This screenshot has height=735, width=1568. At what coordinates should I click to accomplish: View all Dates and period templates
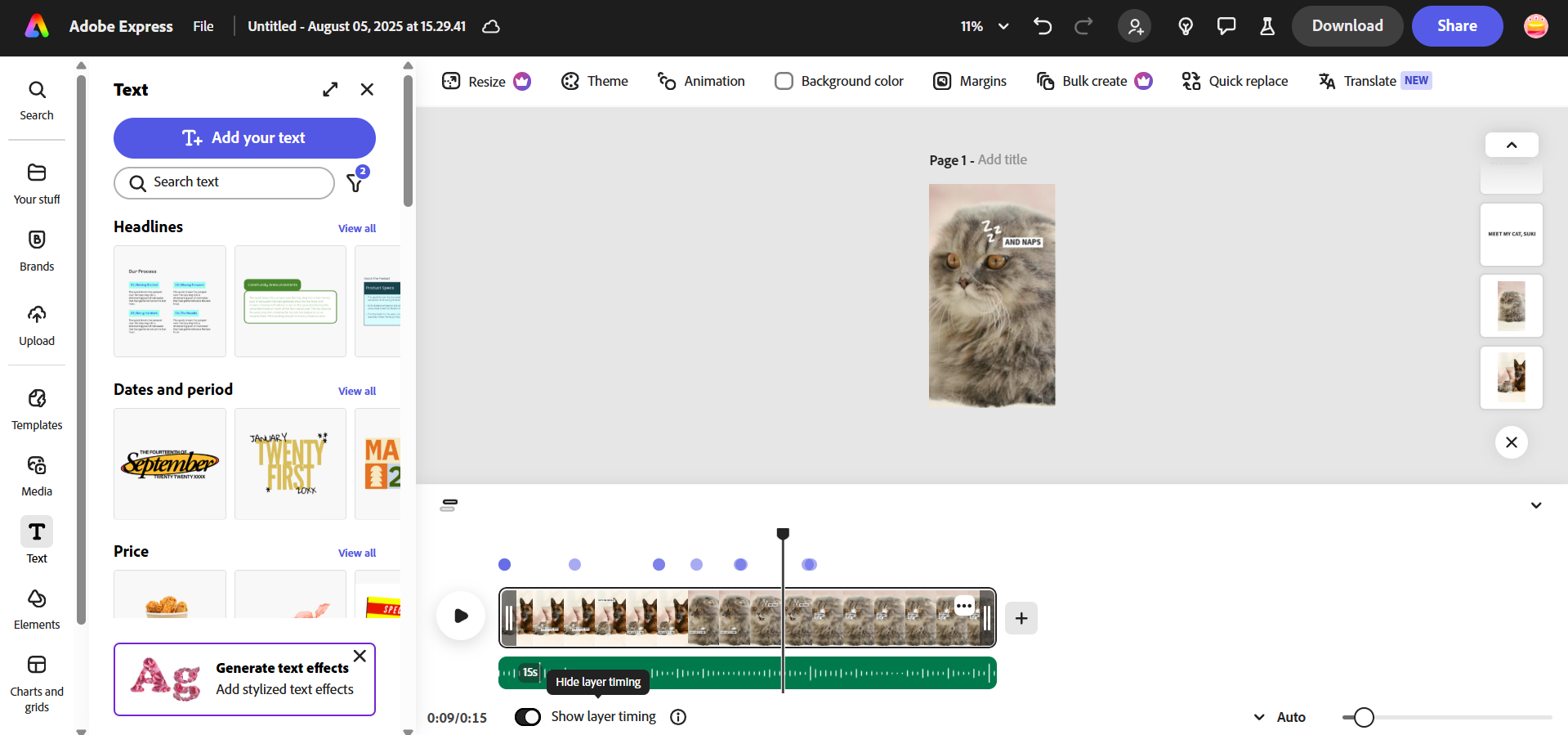357,391
